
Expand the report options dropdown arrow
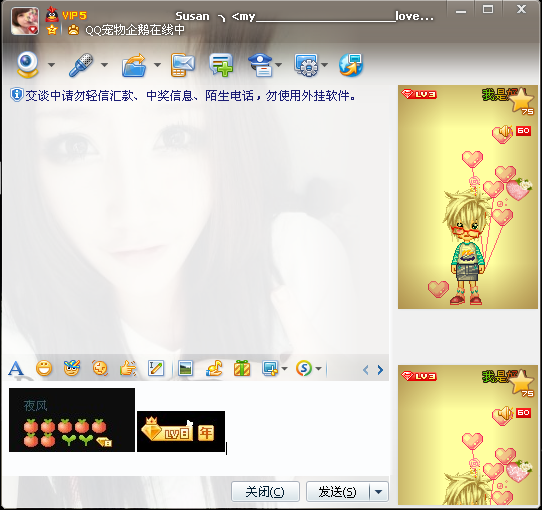click(x=278, y=65)
